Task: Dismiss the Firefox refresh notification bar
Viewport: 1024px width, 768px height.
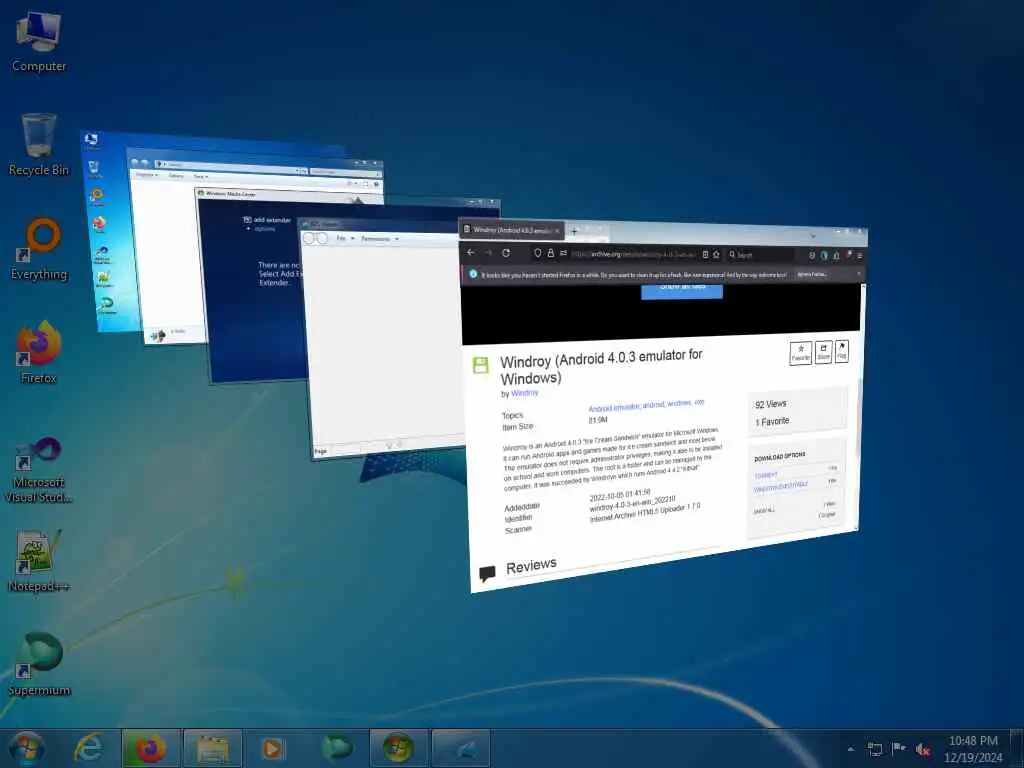Action: pos(858,274)
